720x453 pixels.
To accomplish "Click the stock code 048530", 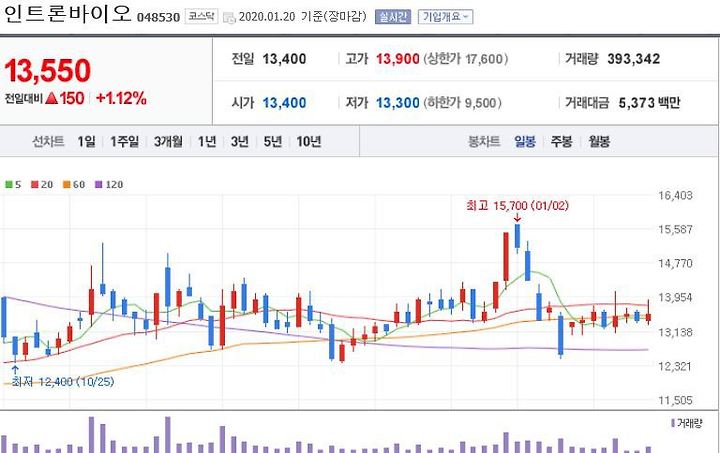I will pos(158,17).
